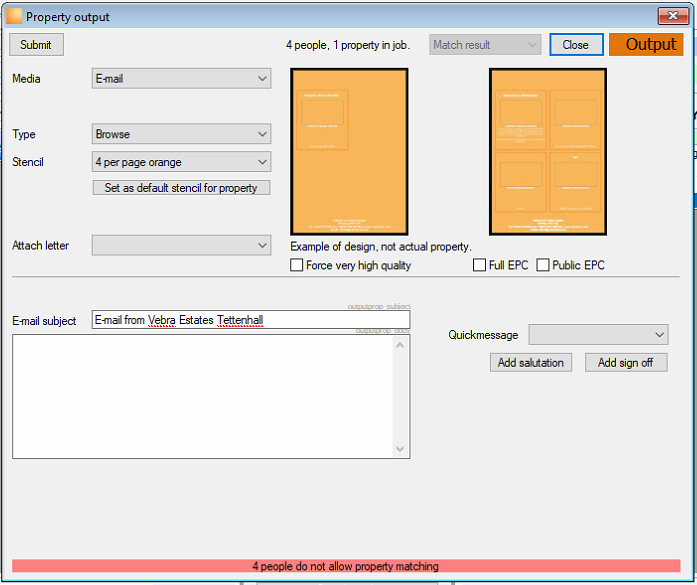Expand the Type dropdown set to Browse
The width and height of the screenshot is (697, 585).
point(181,134)
